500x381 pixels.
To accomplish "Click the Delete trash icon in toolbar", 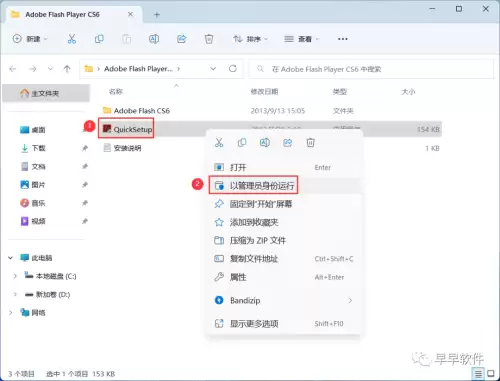I will tap(209, 39).
